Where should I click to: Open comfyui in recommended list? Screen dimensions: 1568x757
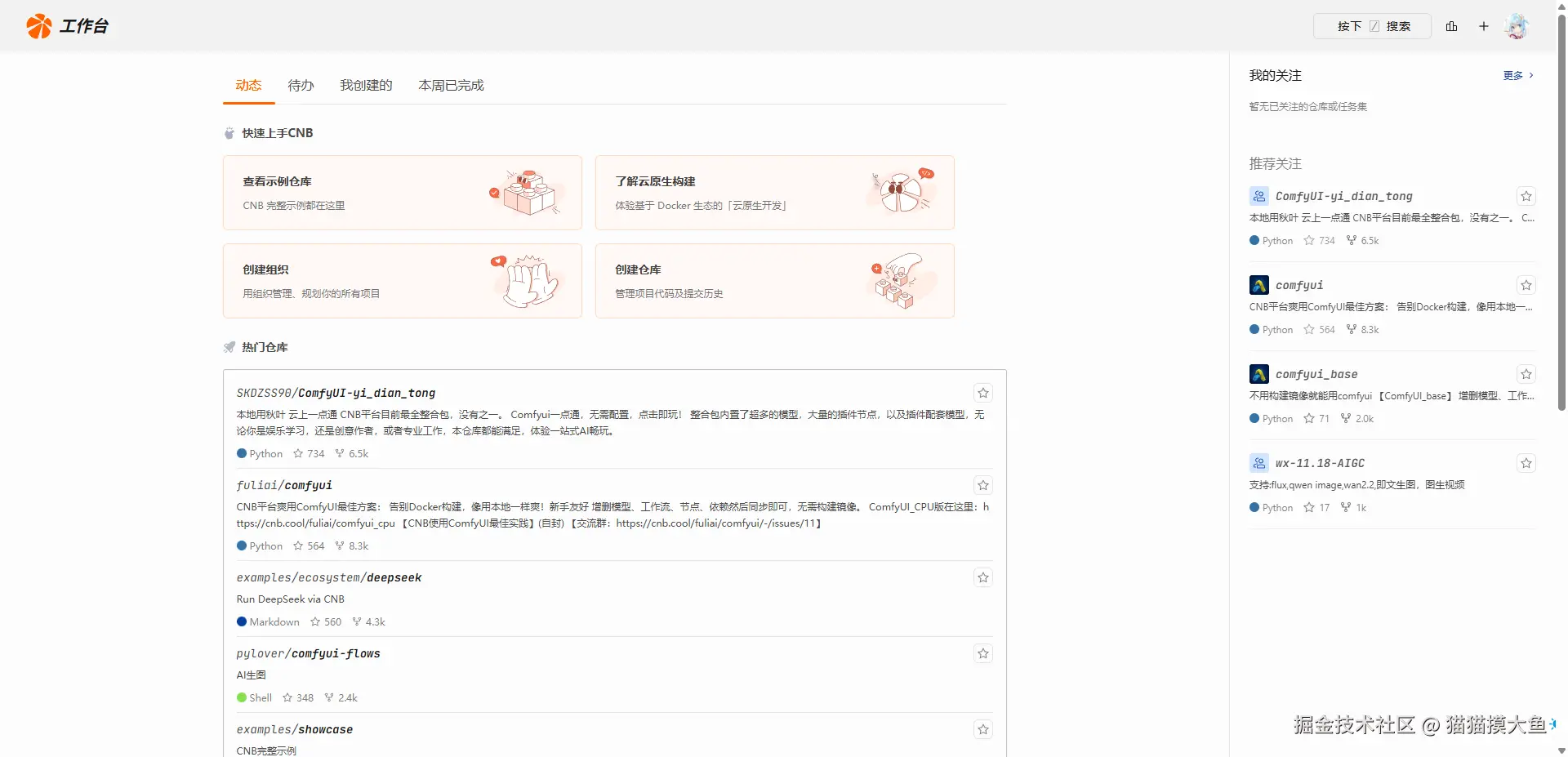[1299, 285]
